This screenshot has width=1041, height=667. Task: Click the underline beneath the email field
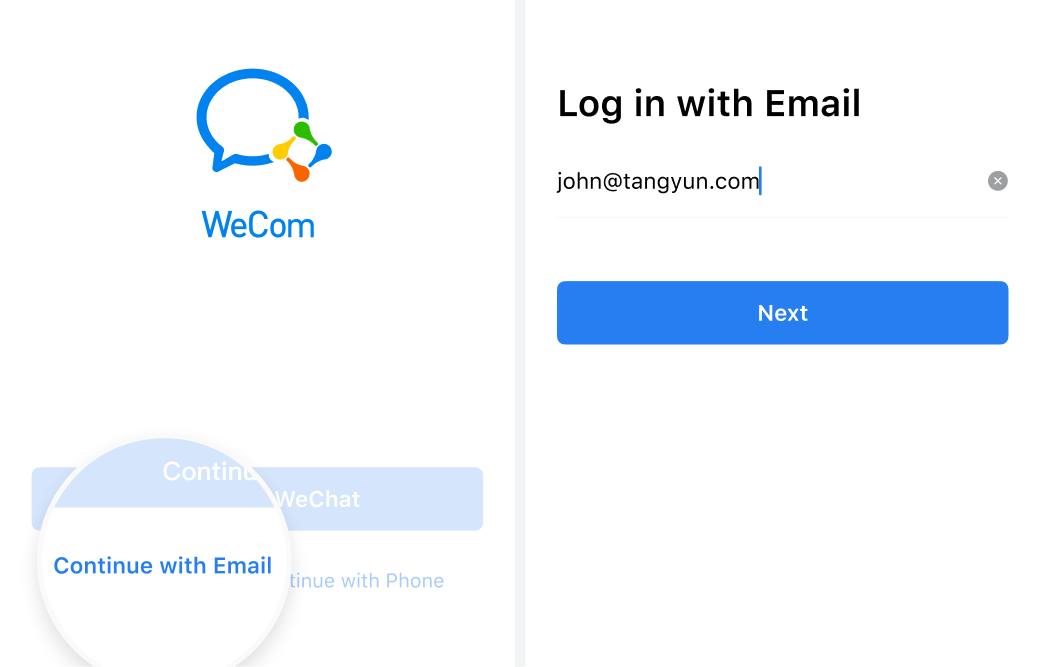782,217
